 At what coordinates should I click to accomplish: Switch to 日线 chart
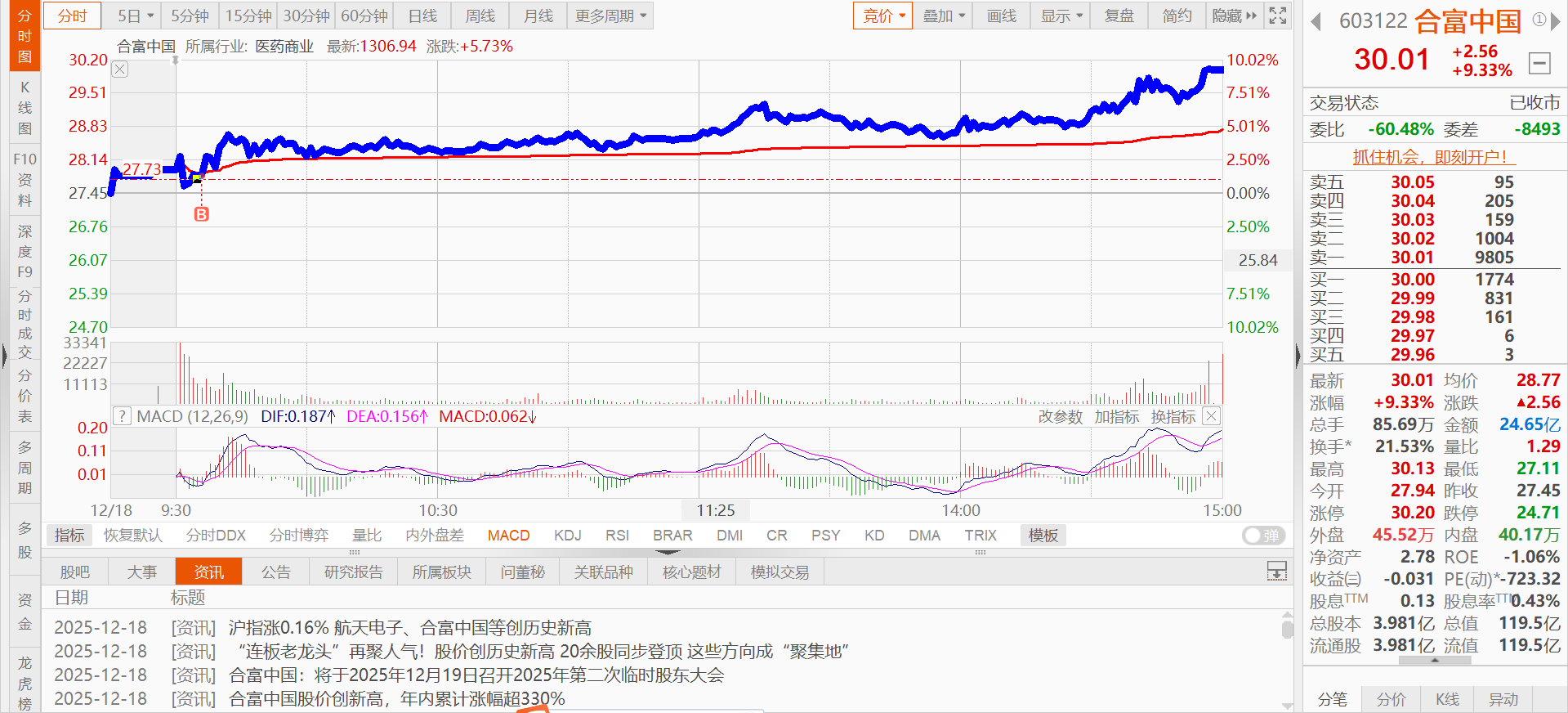[x=422, y=16]
